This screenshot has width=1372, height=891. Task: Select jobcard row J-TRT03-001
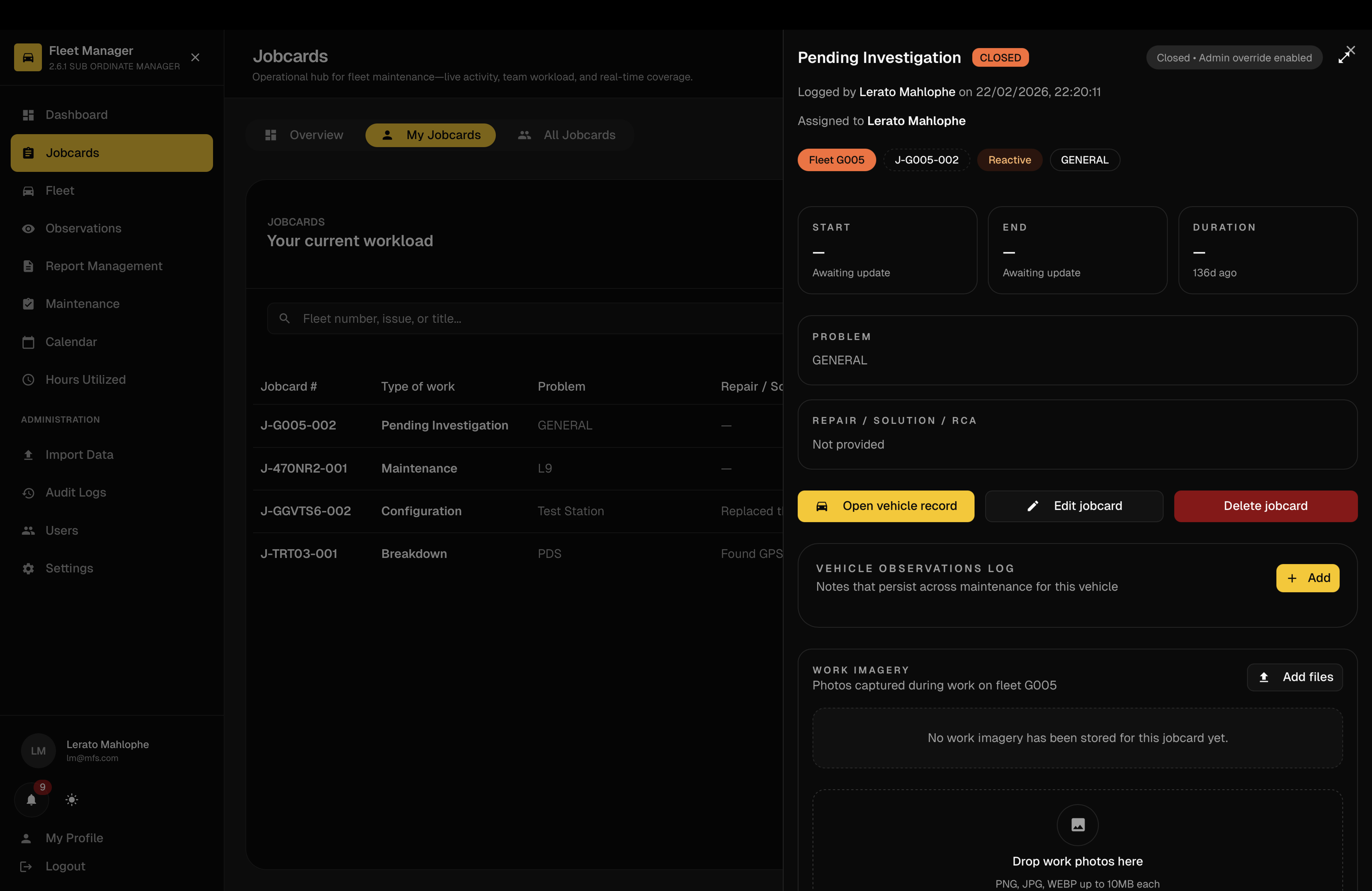point(518,554)
